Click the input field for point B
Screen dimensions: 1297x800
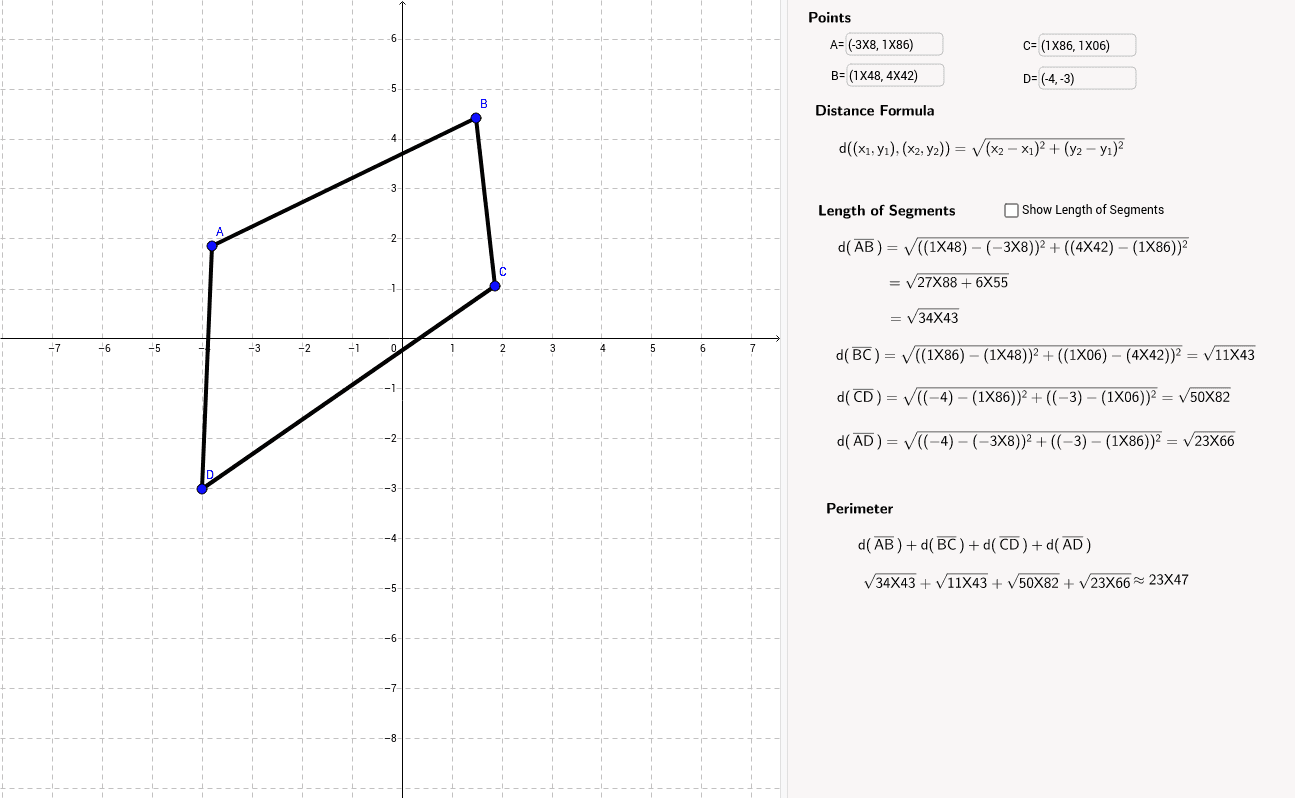(x=895, y=75)
